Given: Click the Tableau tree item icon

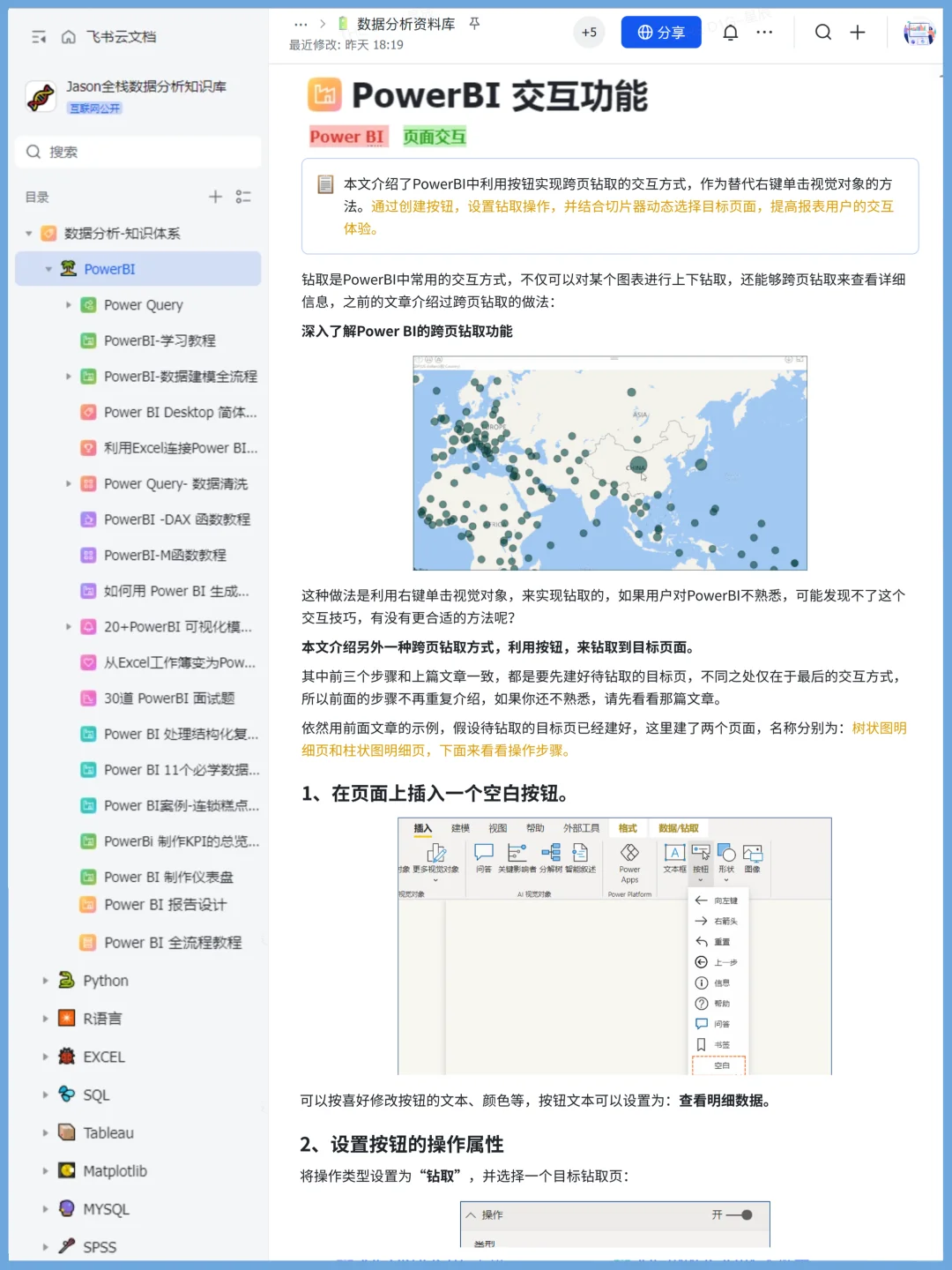Looking at the screenshot, I should click(67, 1132).
